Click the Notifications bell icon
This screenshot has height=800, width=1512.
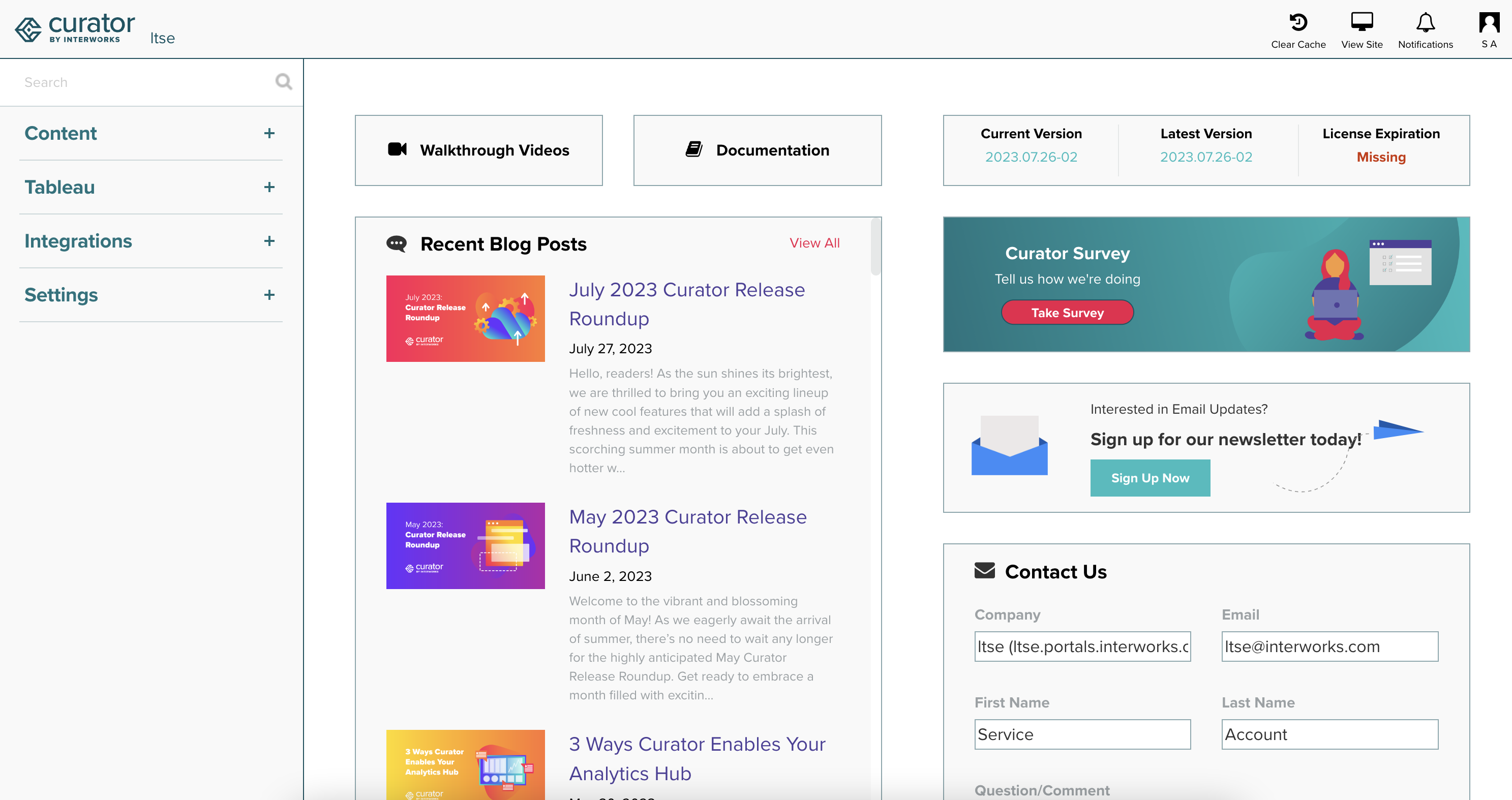click(x=1425, y=22)
